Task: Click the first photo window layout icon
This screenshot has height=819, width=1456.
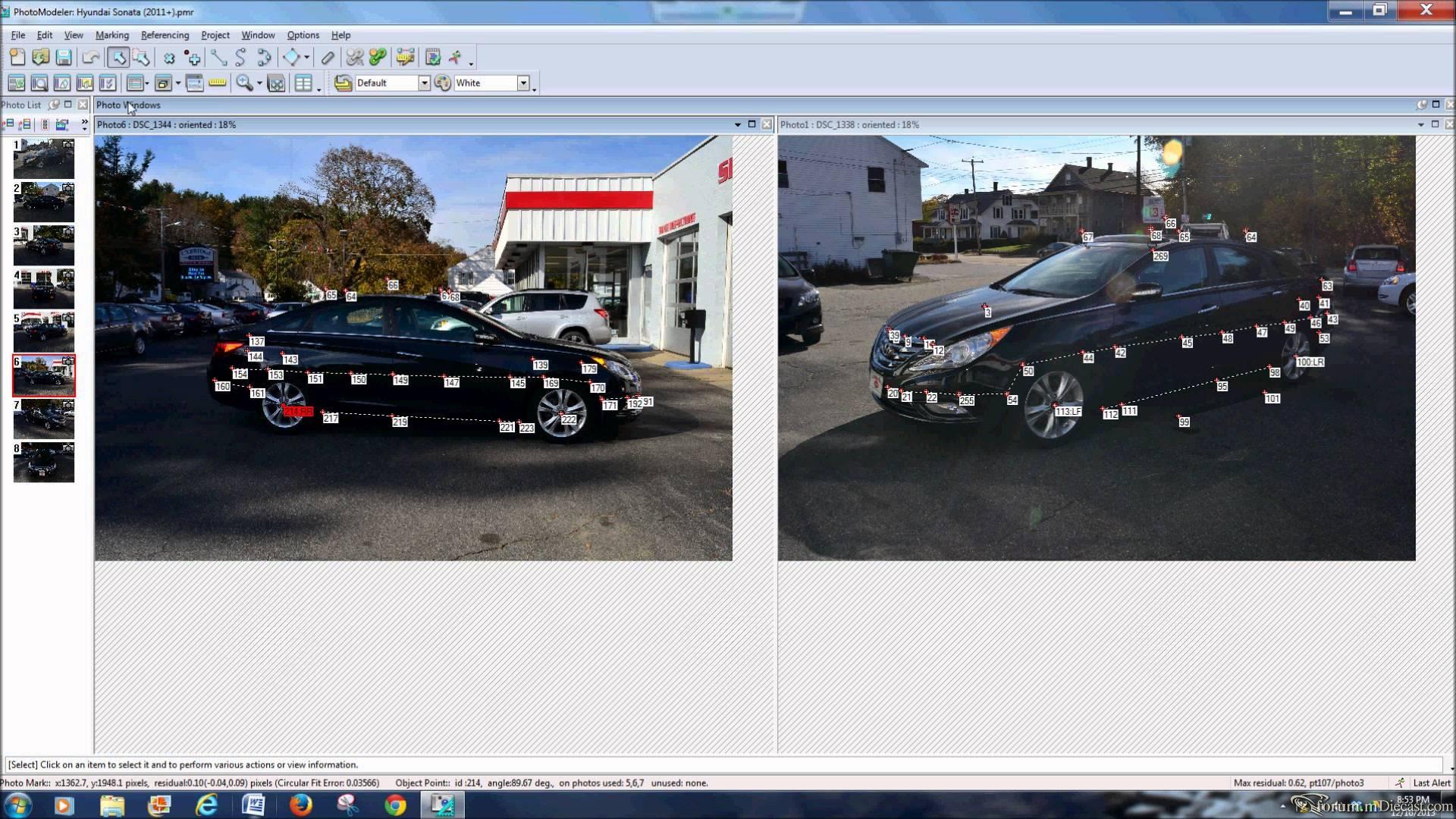Action: click(16, 83)
